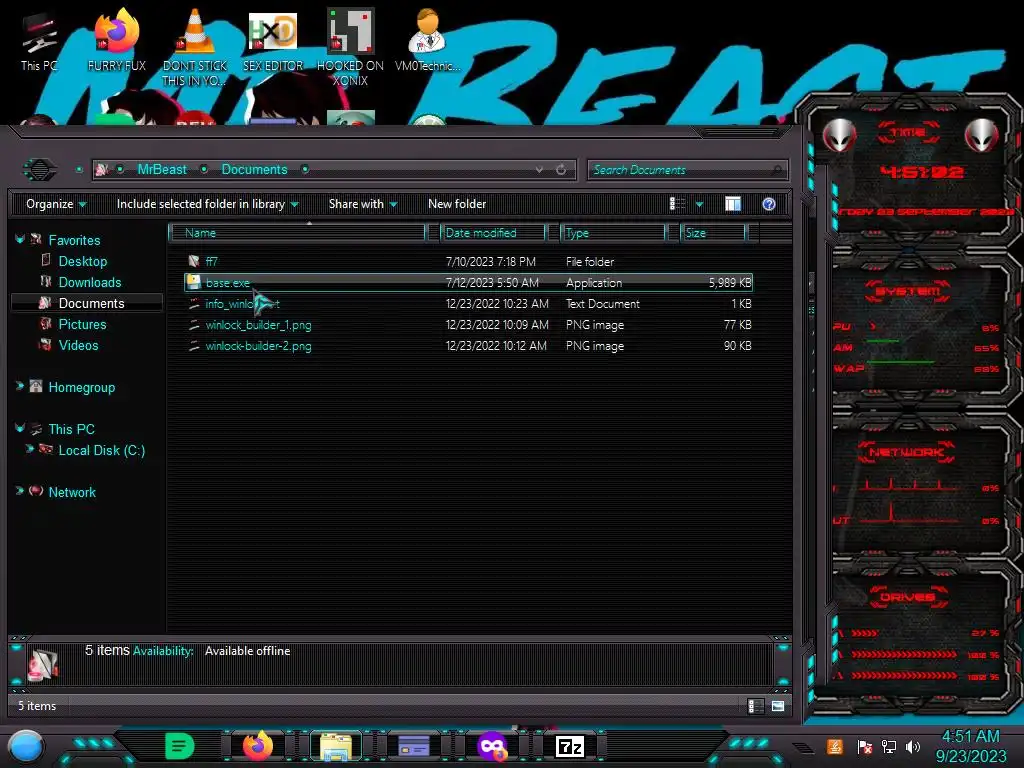Sort by Type column header
The image size is (1024, 768).
[x=613, y=232]
